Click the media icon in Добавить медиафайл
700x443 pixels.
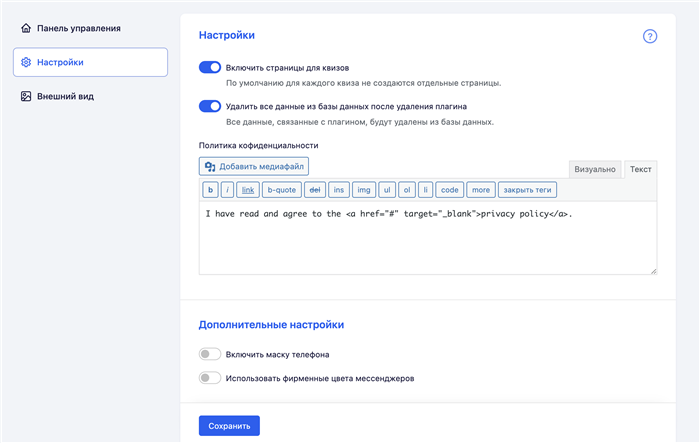pos(210,167)
